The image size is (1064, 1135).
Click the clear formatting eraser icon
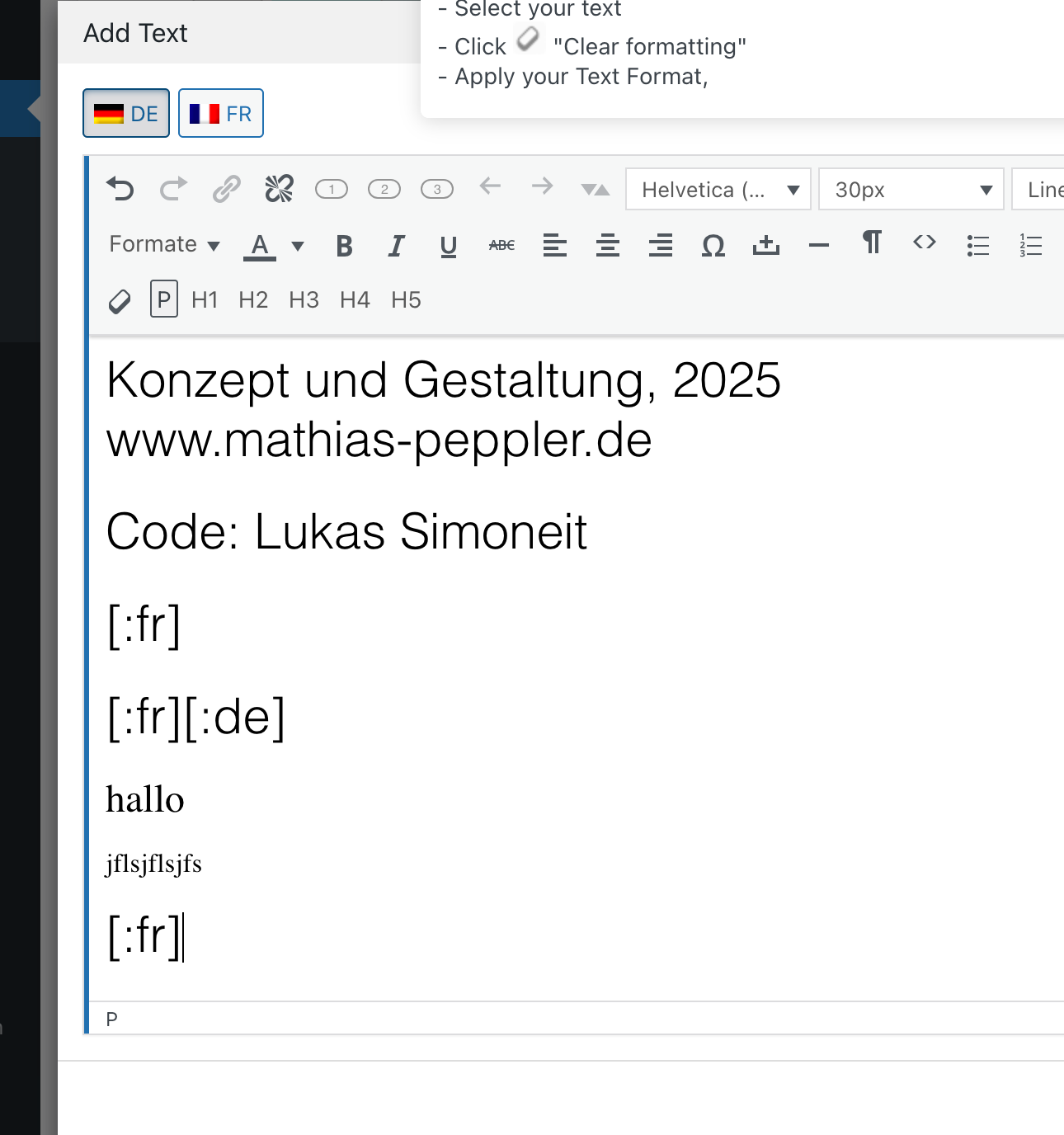point(120,301)
